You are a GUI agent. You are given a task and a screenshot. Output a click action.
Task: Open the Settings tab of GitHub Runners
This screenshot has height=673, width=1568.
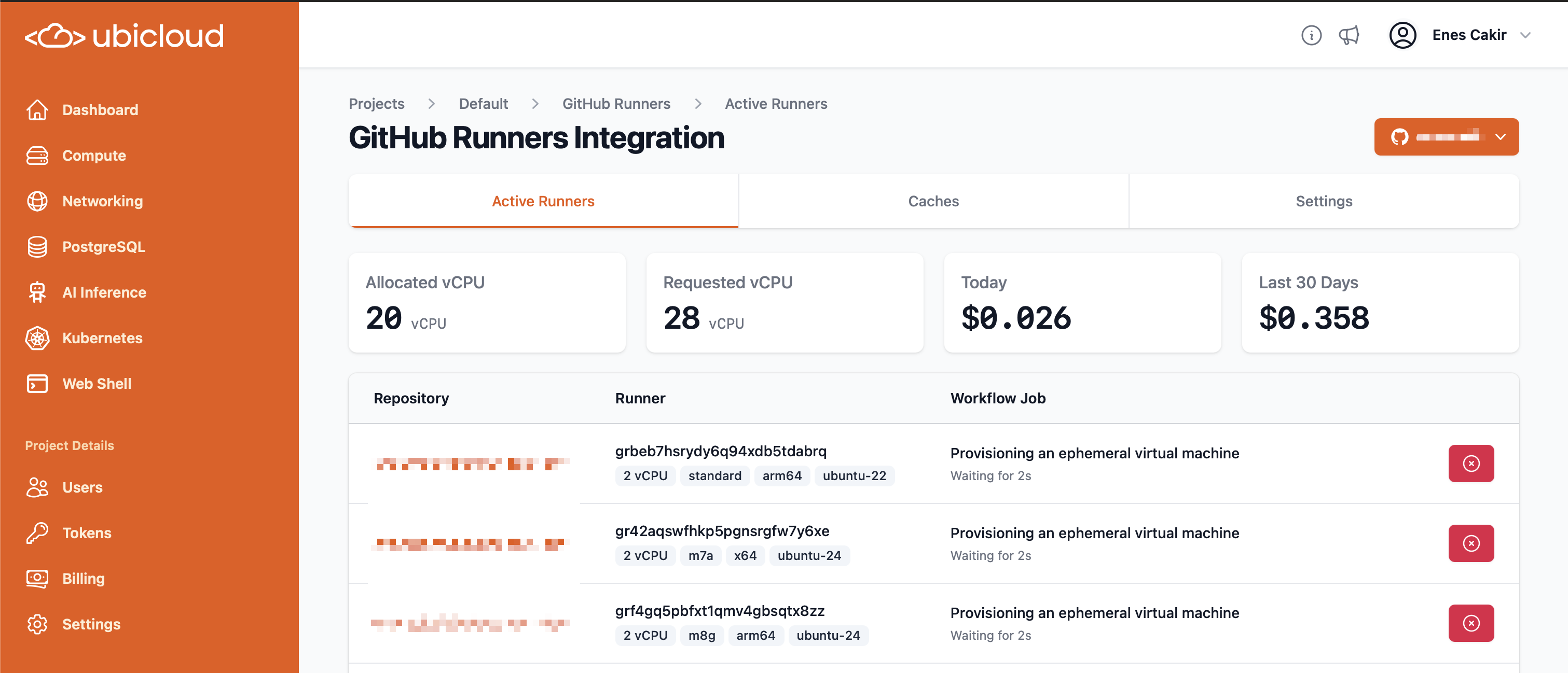point(1324,201)
